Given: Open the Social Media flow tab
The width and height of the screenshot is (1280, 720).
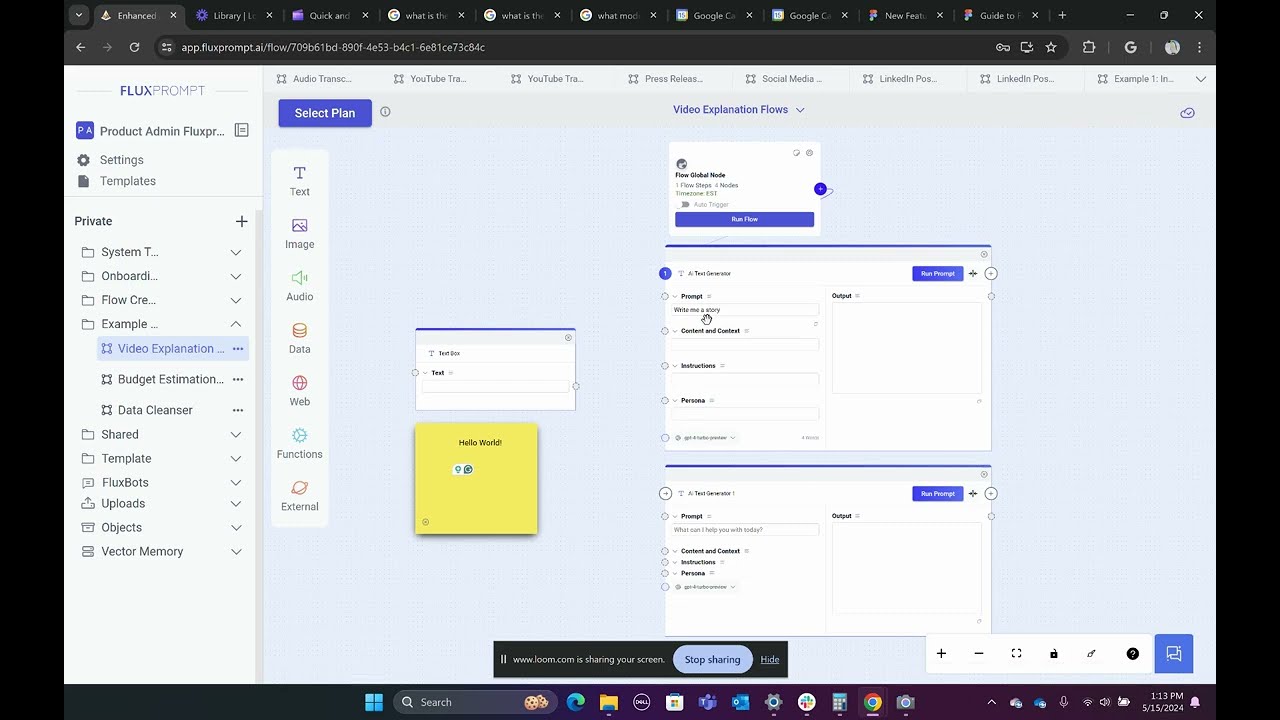Looking at the screenshot, I should (783, 79).
